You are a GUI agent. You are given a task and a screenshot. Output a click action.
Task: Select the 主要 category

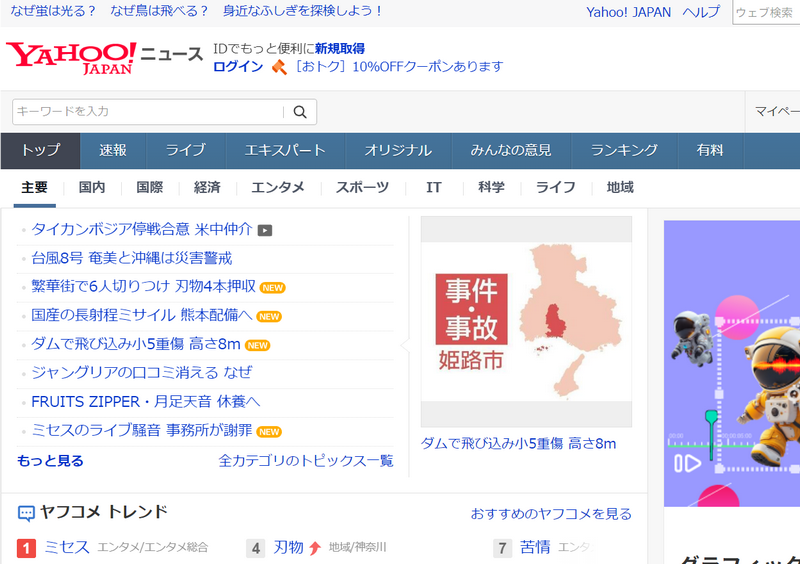tap(34, 188)
